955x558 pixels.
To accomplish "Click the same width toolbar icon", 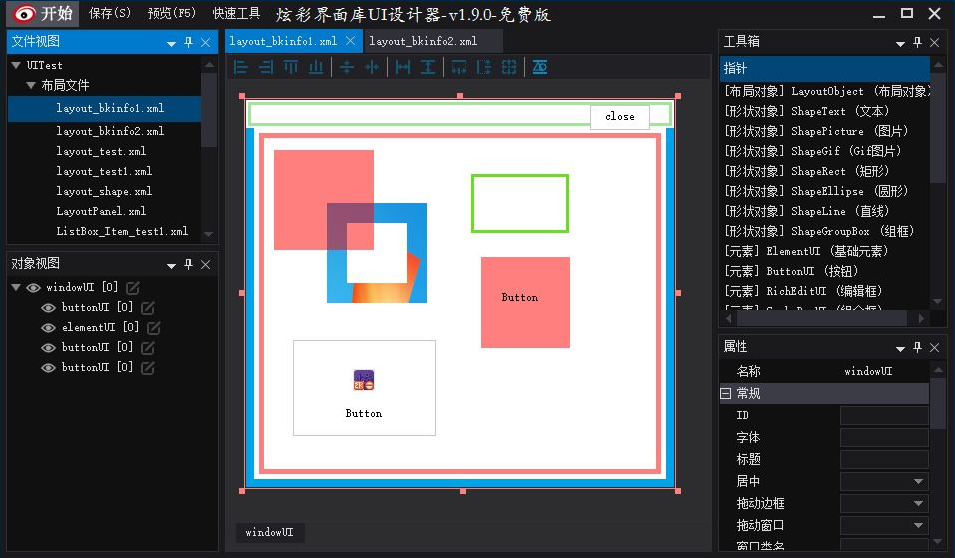I will tap(403, 67).
